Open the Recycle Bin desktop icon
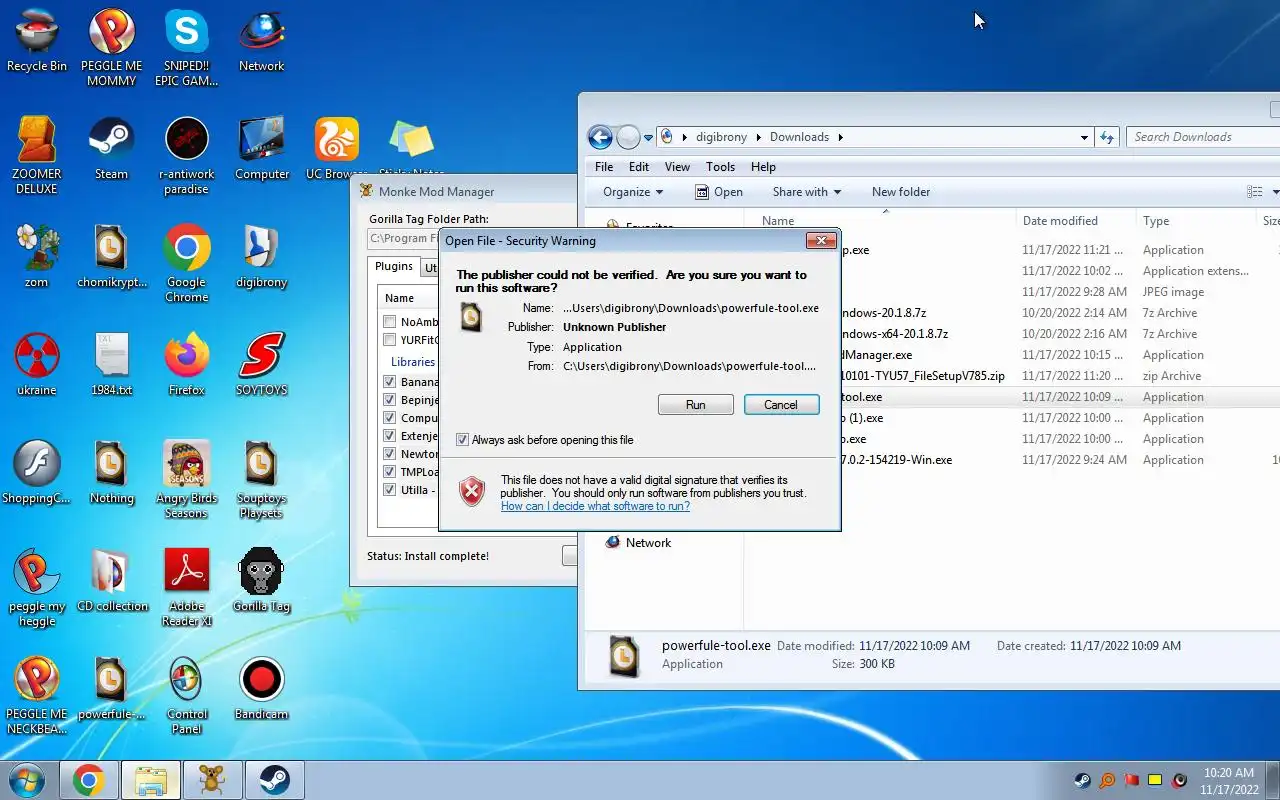This screenshot has height=800, width=1280. tap(37, 42)
